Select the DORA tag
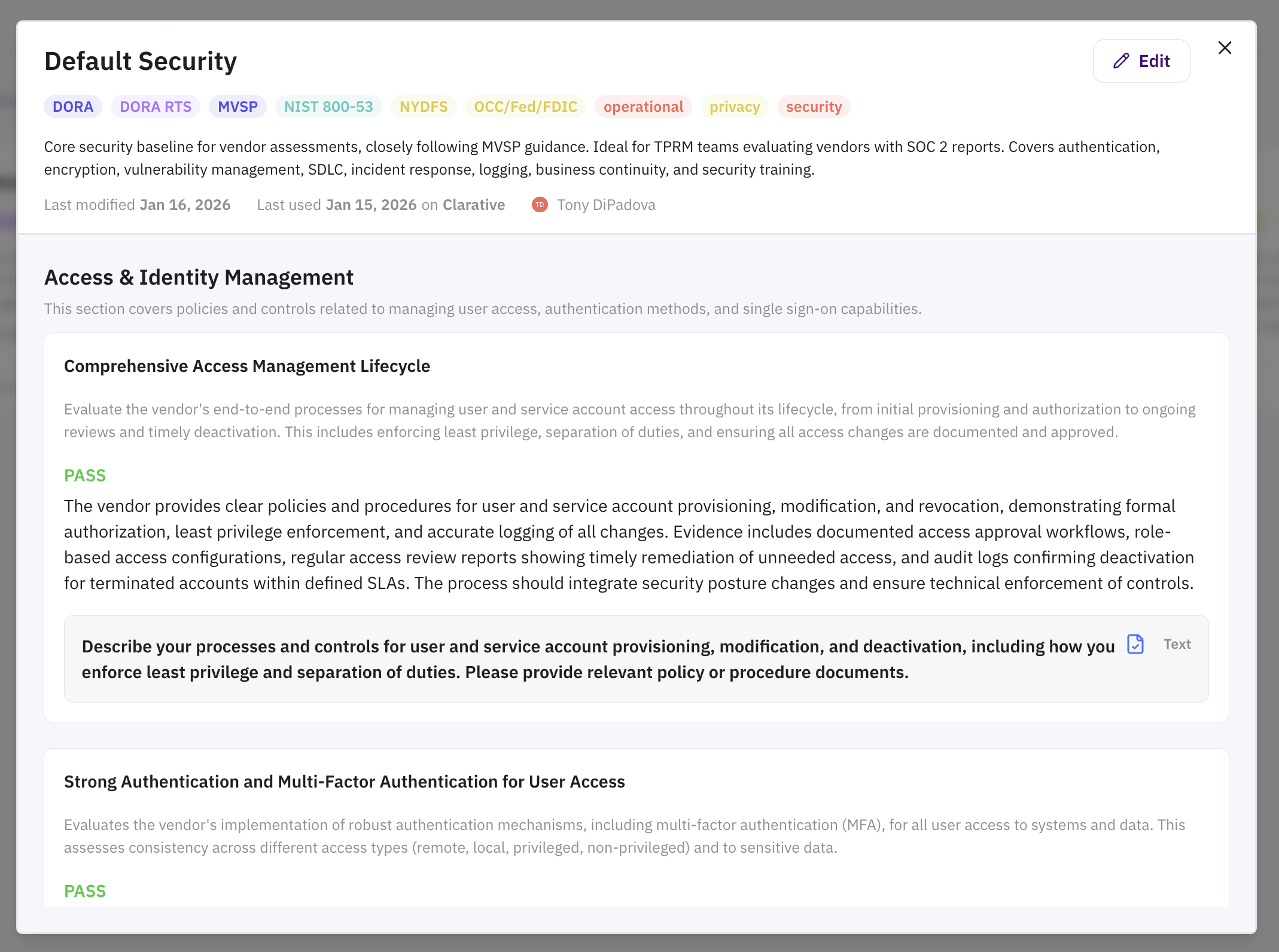1279x952 pixels. click(x=73, y=107)
